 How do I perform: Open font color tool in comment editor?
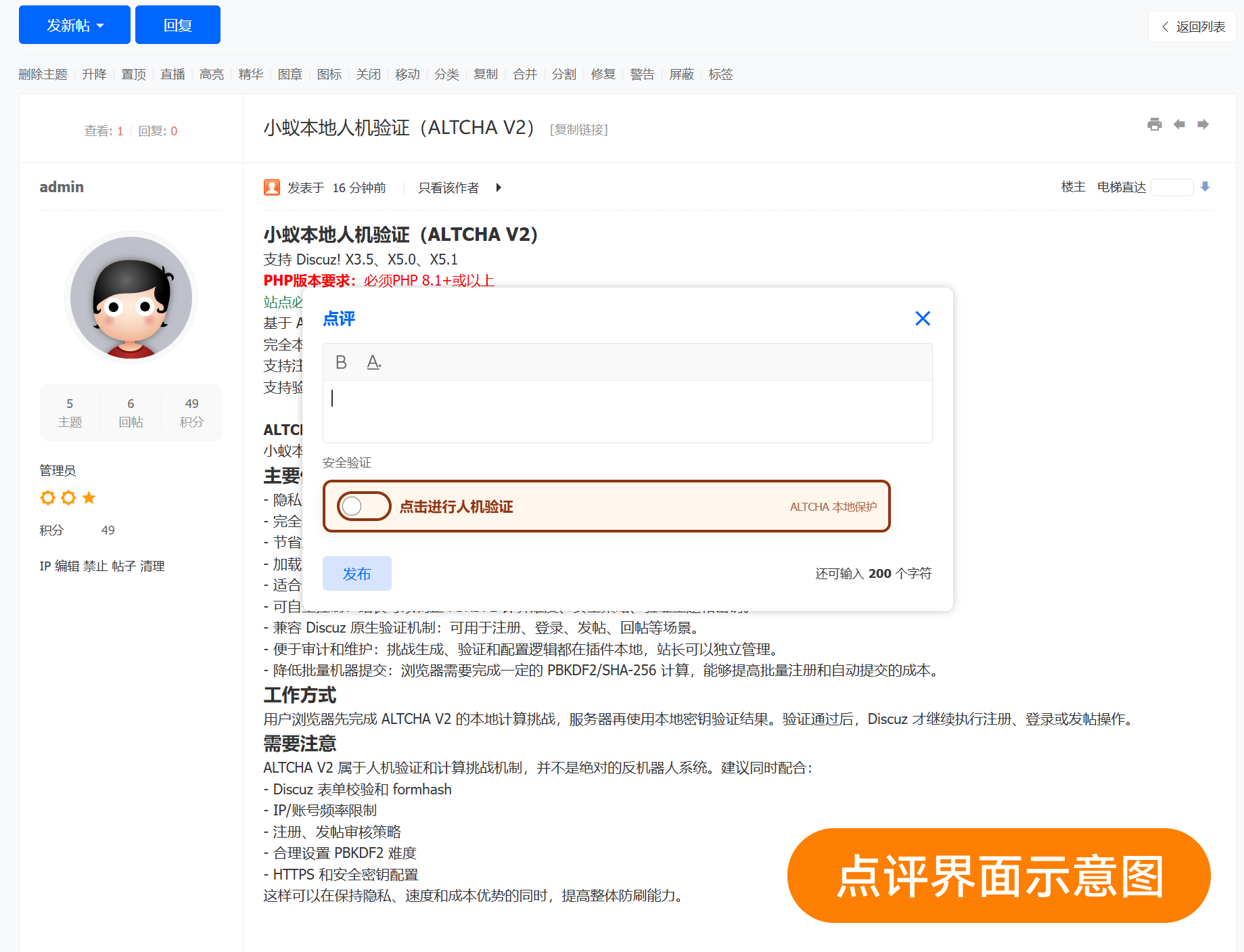point(373,363)
